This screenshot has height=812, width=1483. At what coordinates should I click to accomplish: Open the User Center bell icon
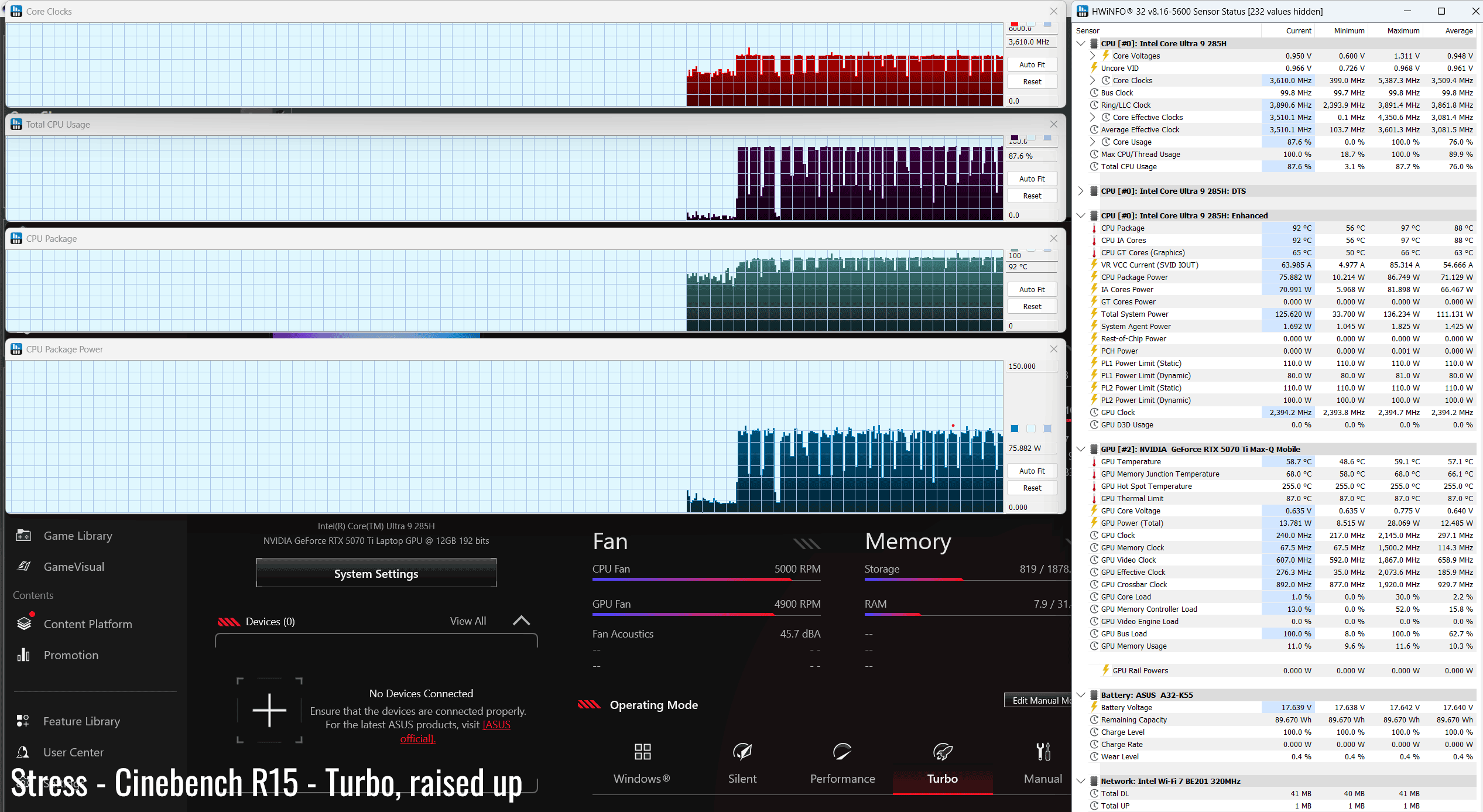(x=23, y=752)
